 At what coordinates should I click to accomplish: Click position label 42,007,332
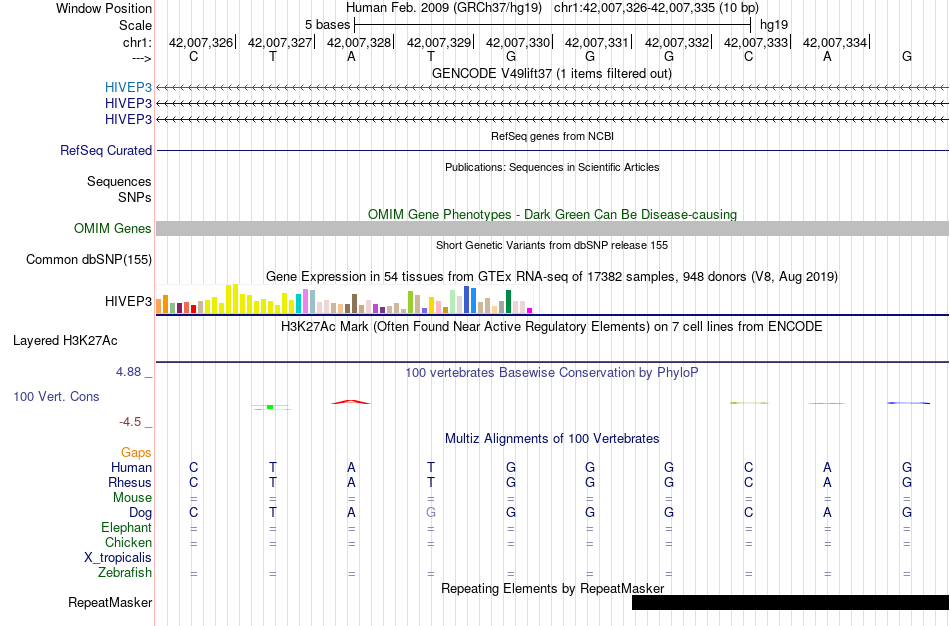tap(677, 42)
